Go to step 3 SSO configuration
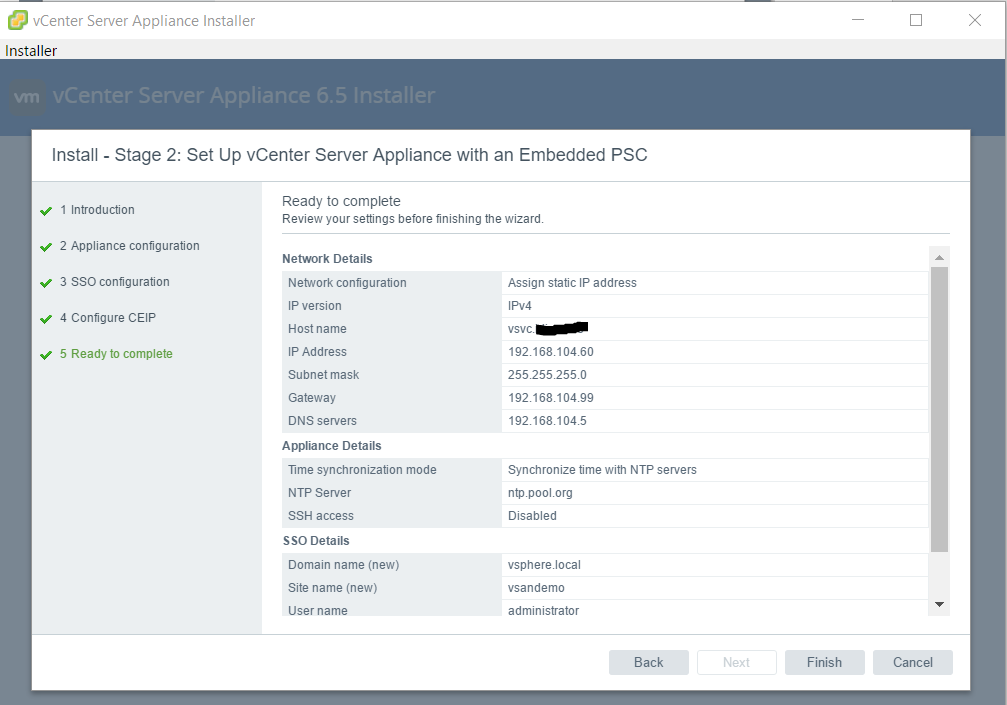This screenshot has height=705, width=1007. click(x=115, y=282)
